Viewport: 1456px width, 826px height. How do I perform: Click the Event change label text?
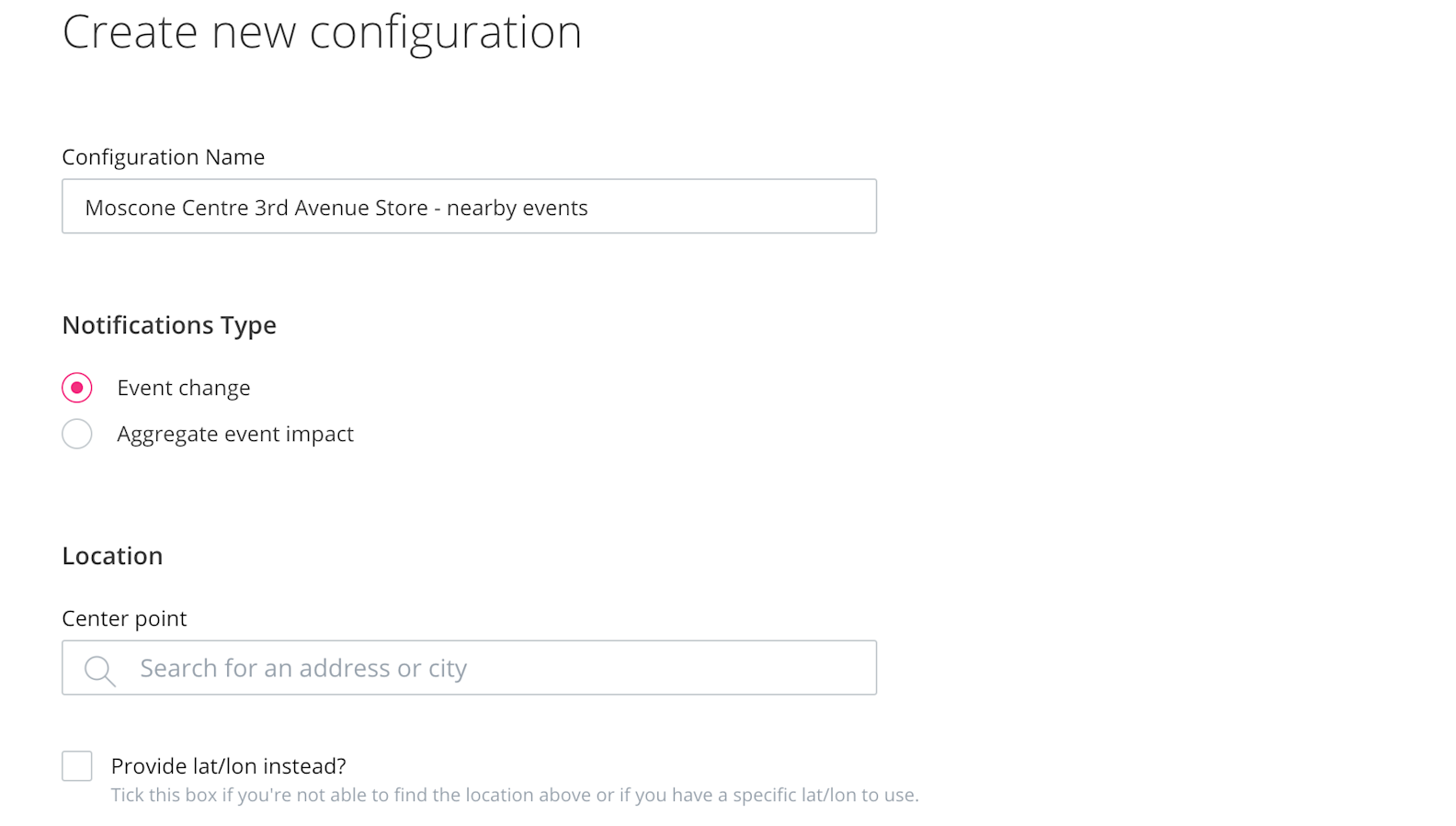pyautogui.click(x=183, y=387)
